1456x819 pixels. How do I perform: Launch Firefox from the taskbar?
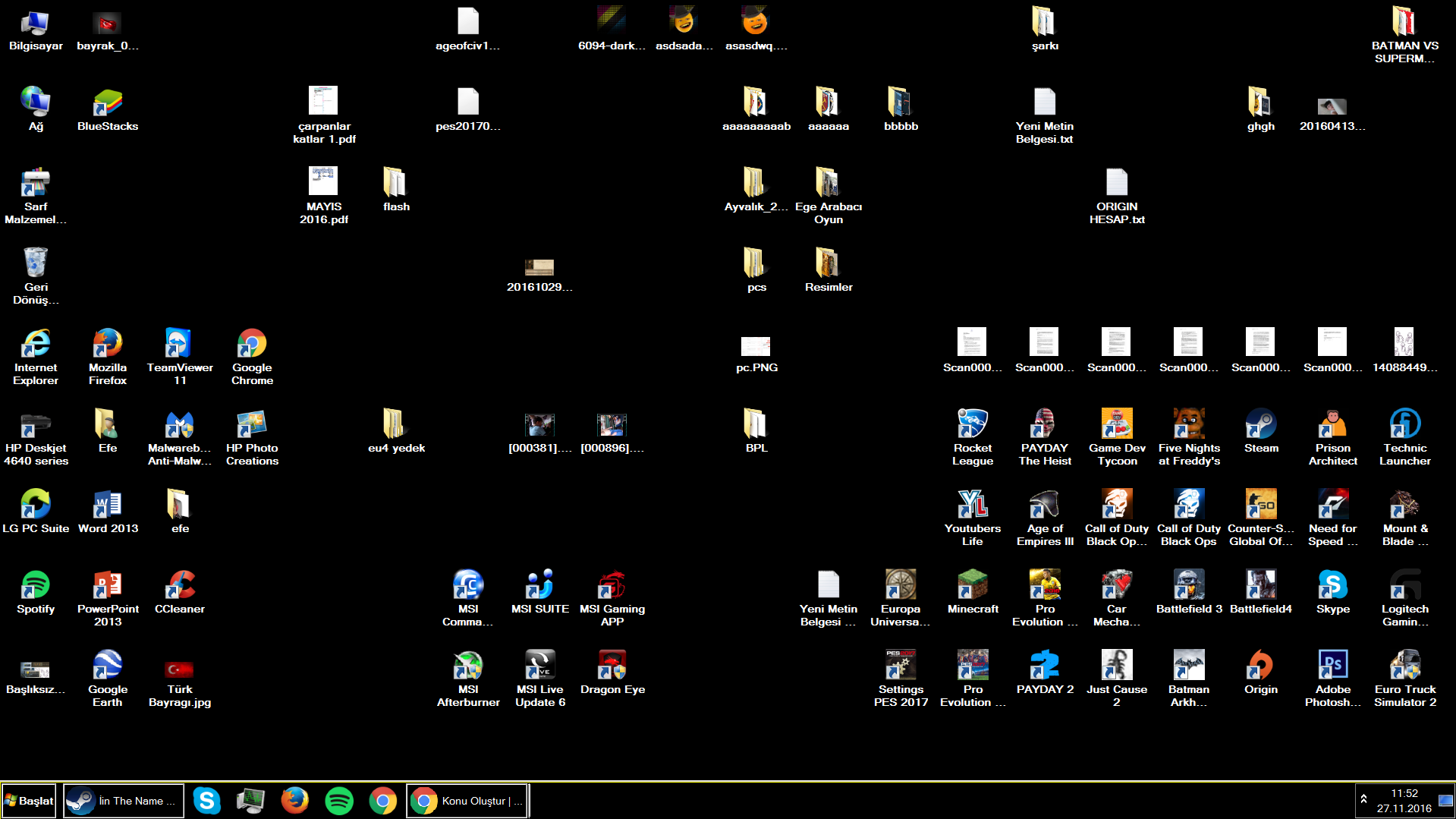pos(294,801)
